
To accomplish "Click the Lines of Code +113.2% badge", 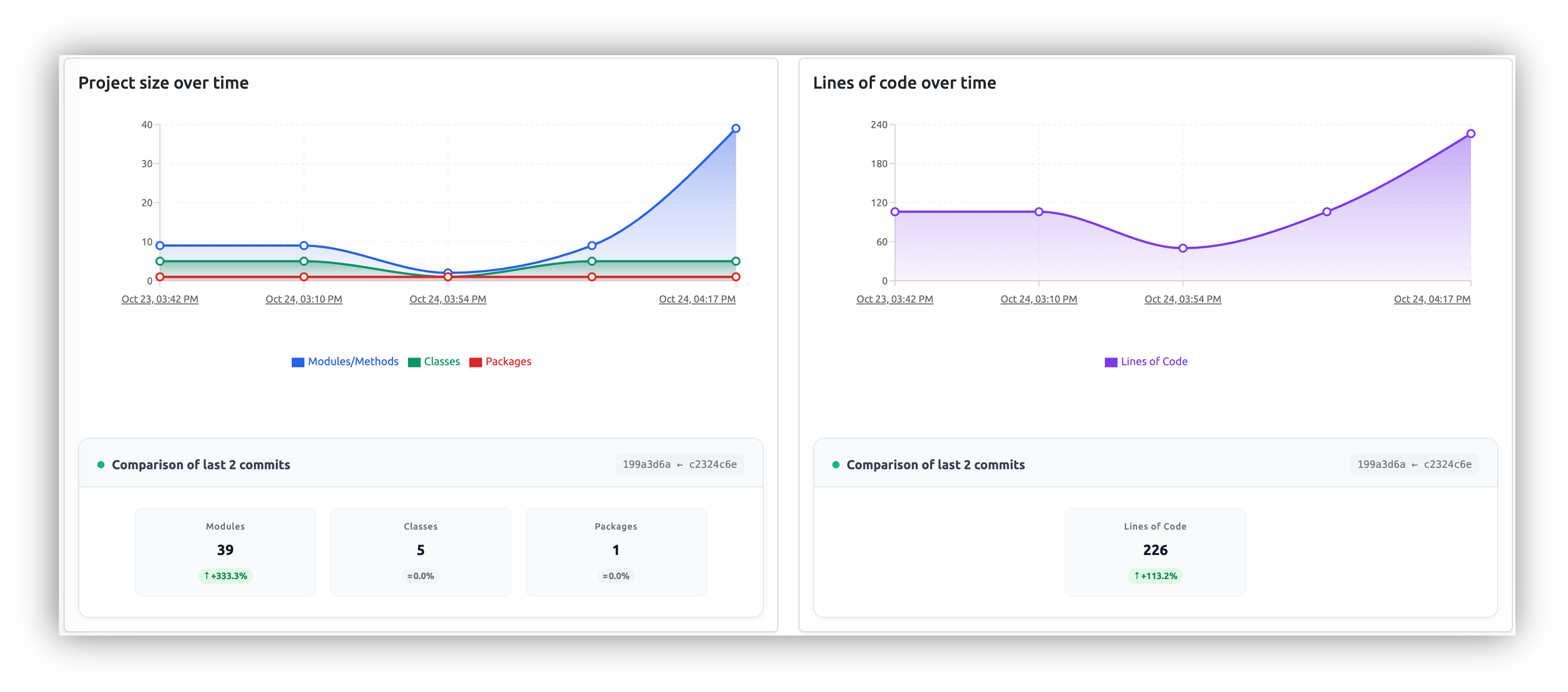I will tap(1155, 576).
